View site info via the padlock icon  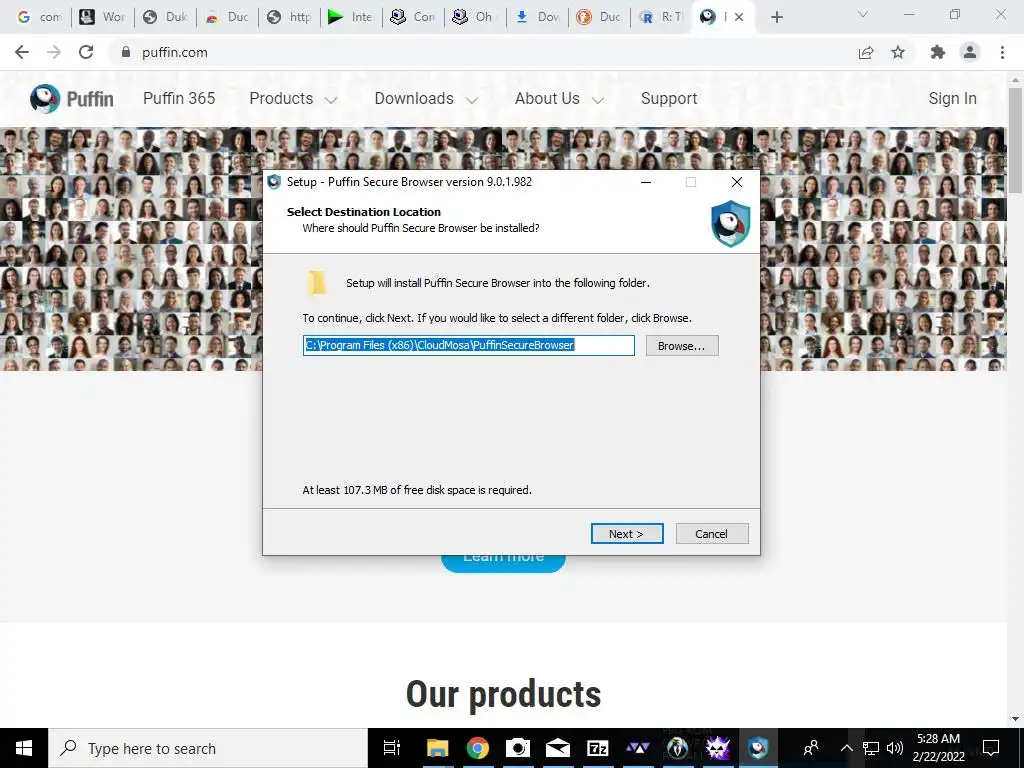coord(126,52)
